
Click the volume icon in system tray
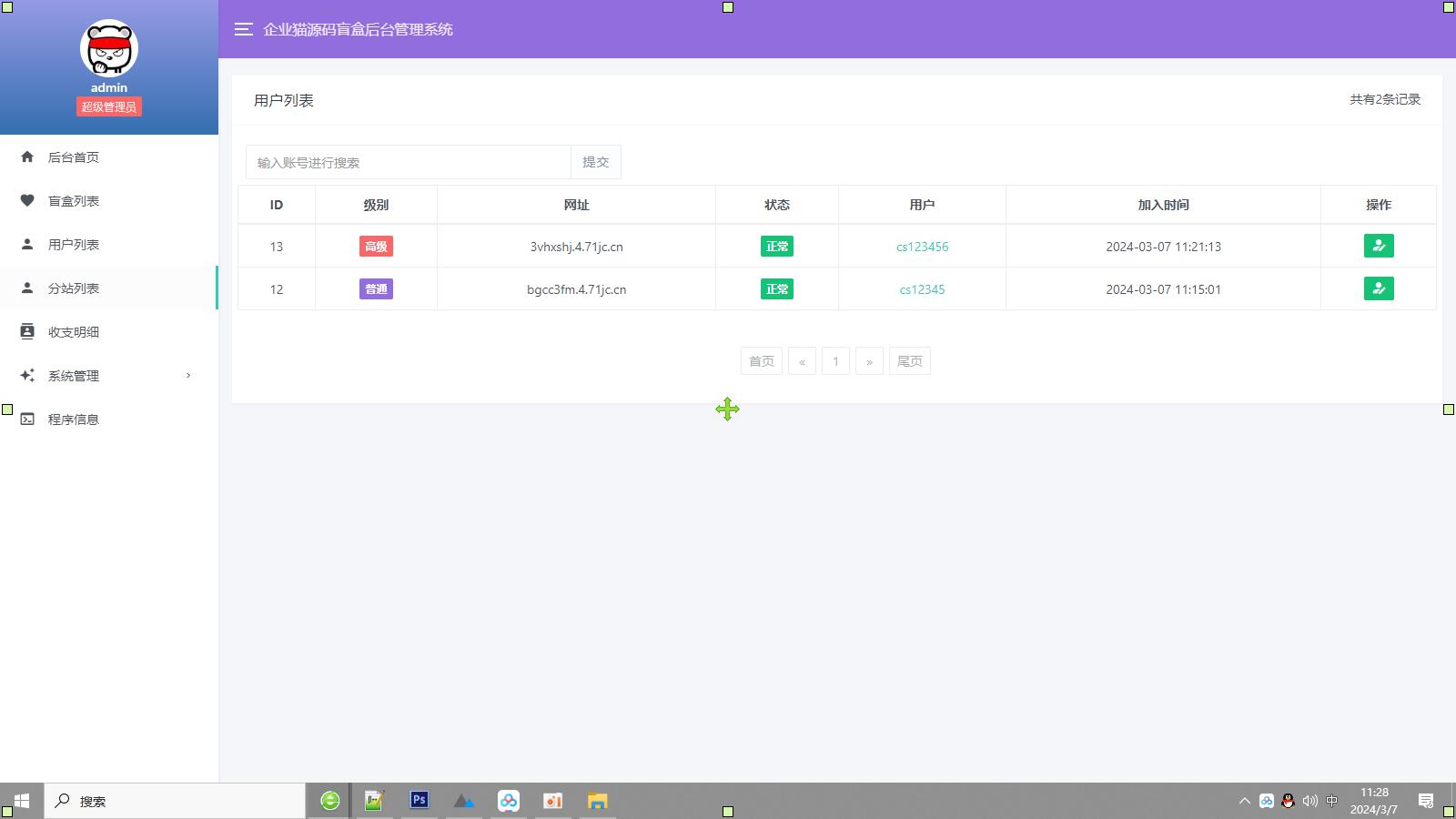(x=1309, y=801)
